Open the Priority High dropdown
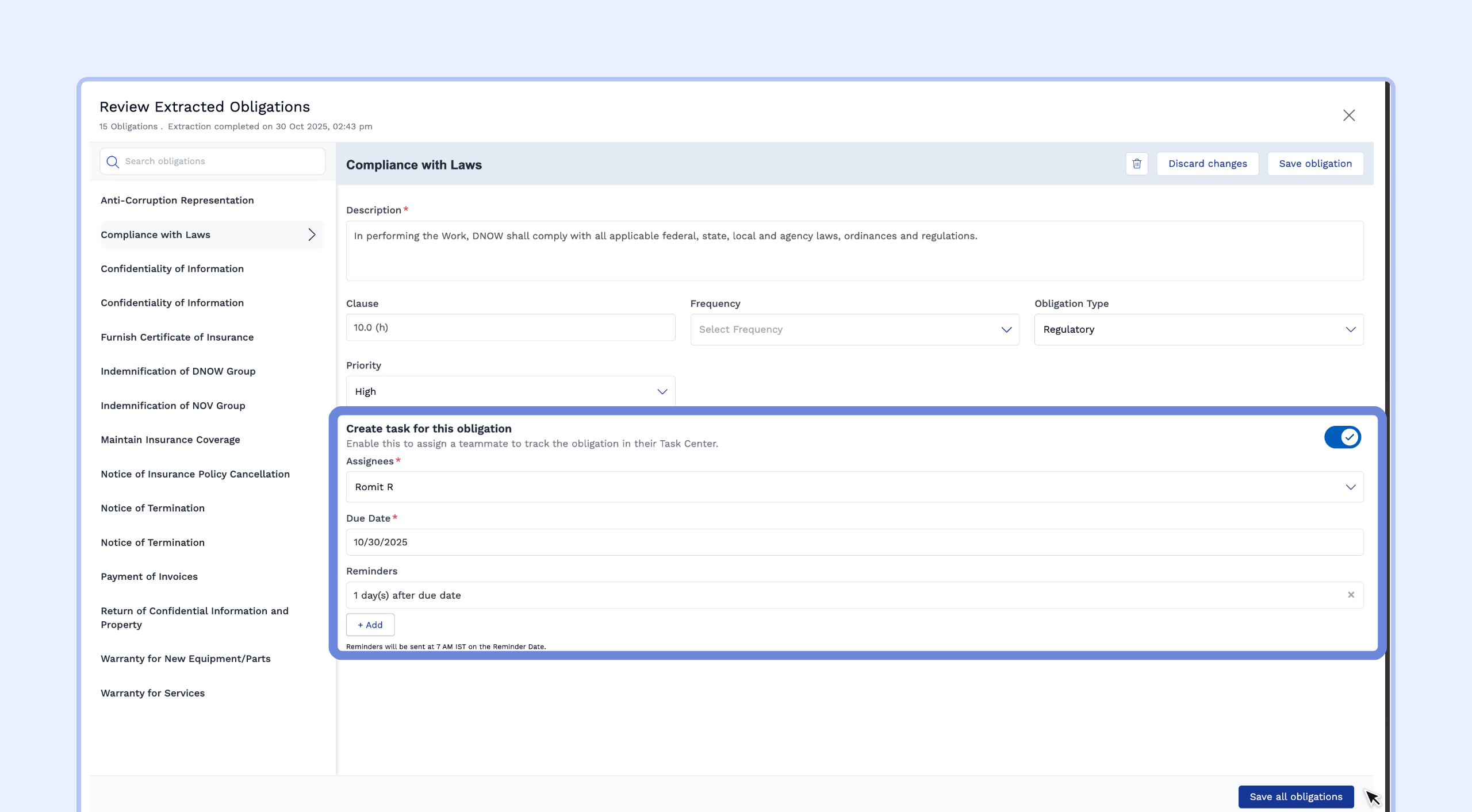Screen dimensions: 1472x812 click(510, 391)
